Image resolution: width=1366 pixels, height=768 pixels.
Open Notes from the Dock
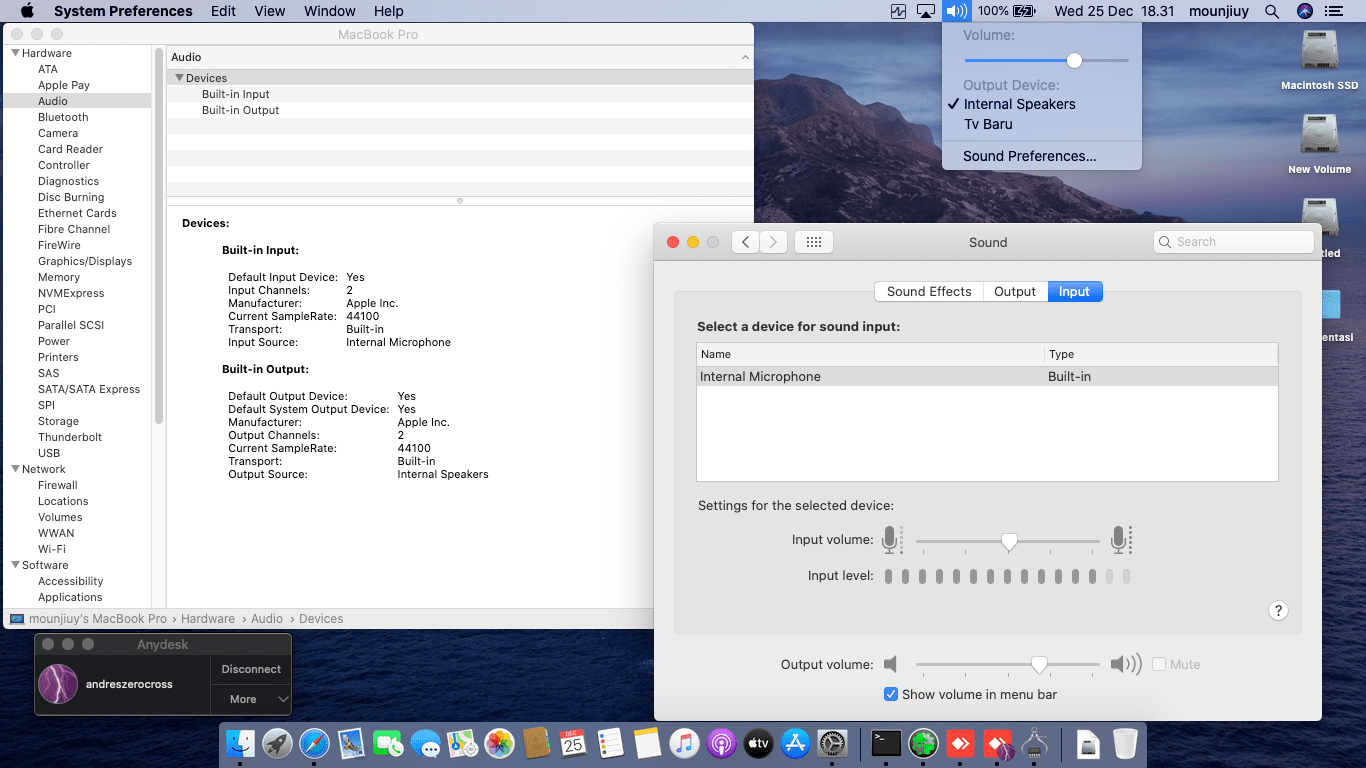[x=647, y=743]
